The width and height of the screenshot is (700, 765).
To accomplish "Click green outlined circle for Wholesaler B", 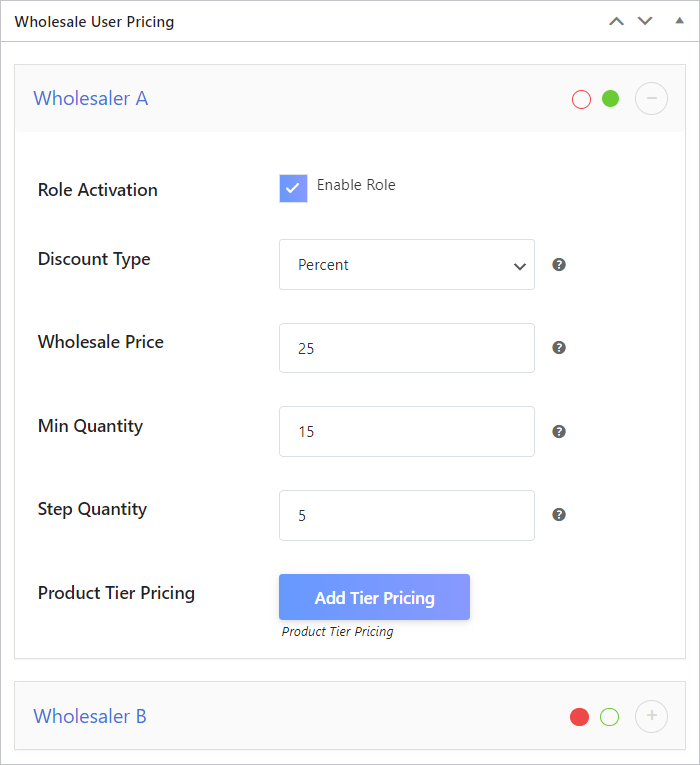I will pyautogui.click(x=609, y=716).
